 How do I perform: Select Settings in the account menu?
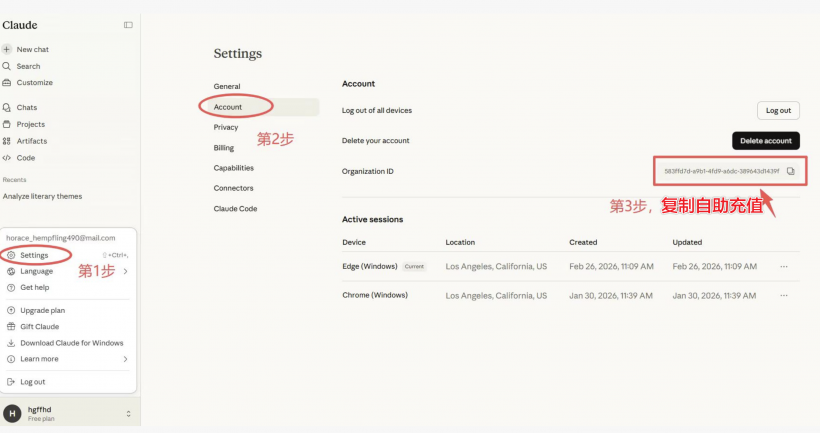(x=34, y=255)
